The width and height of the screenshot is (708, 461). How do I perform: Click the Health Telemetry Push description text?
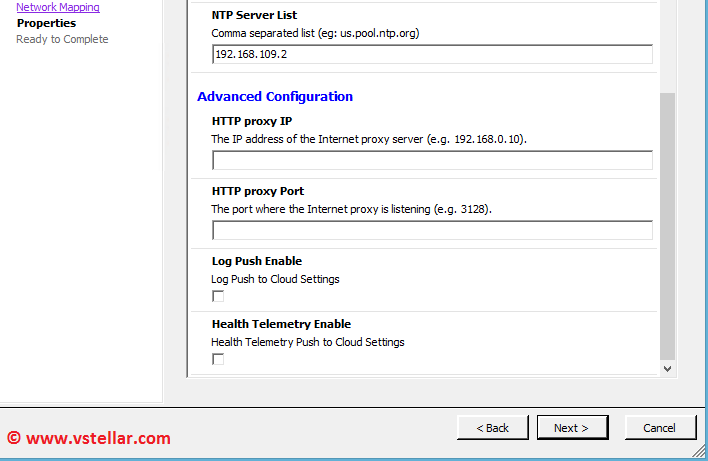[308, 342]
